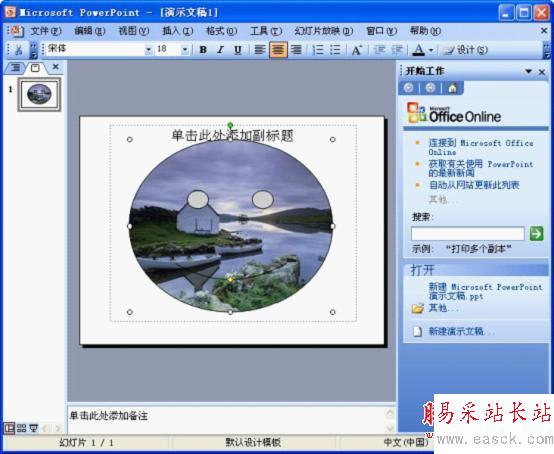Open the 编辑 (Edit) menu
Screen dimensions: 554x454
(90, 31)
